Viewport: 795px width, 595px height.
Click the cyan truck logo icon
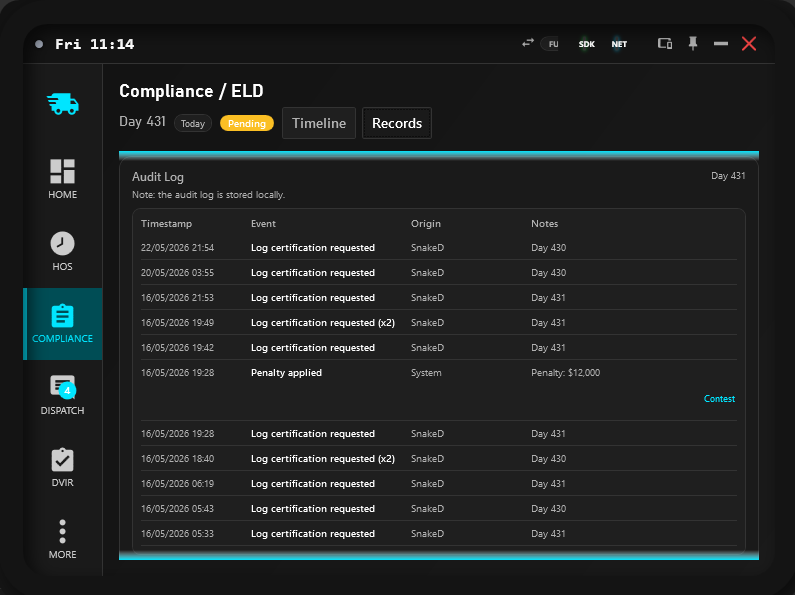tap(63, 104)
